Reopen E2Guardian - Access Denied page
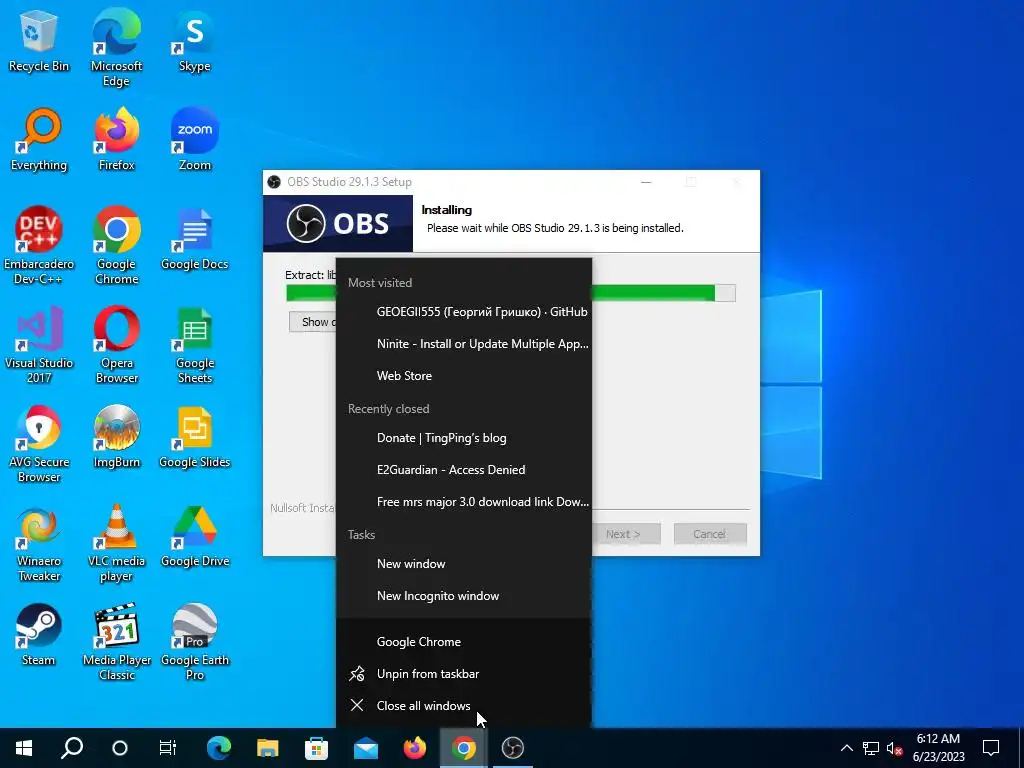Image resolution: width=1024 pixels, height=768 pixels. point(464,470)
